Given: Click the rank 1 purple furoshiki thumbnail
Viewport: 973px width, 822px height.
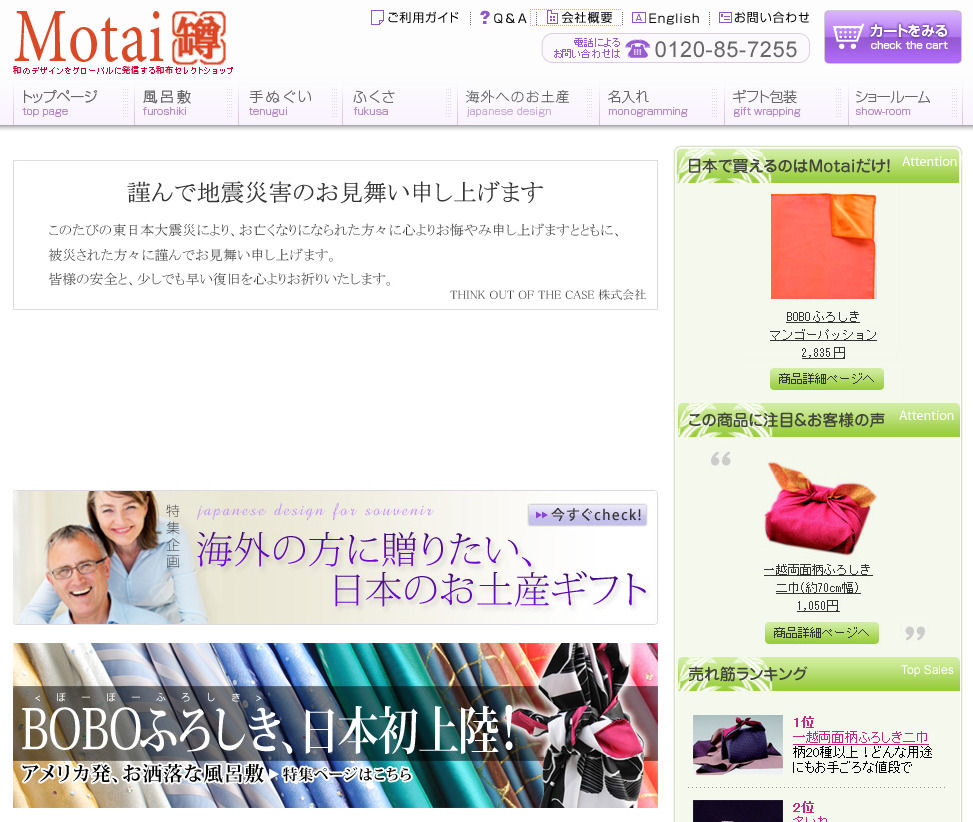Looking at the screenshot, I should [x=738, y=745].
